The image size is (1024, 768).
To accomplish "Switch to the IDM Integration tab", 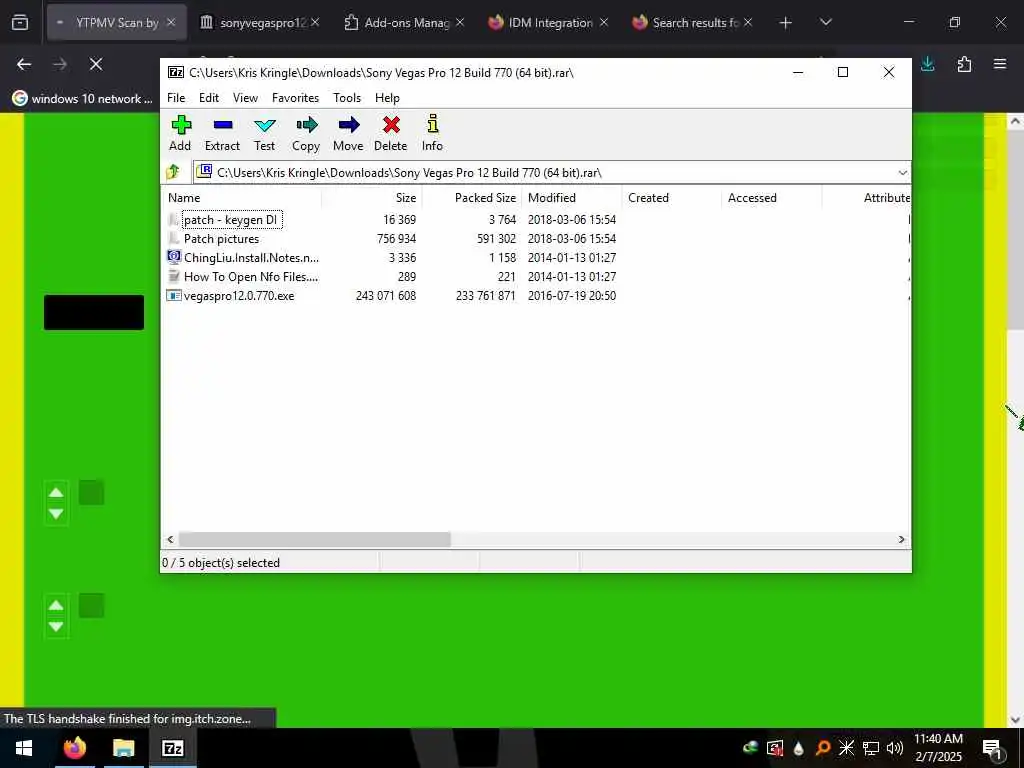I will 549,23.
